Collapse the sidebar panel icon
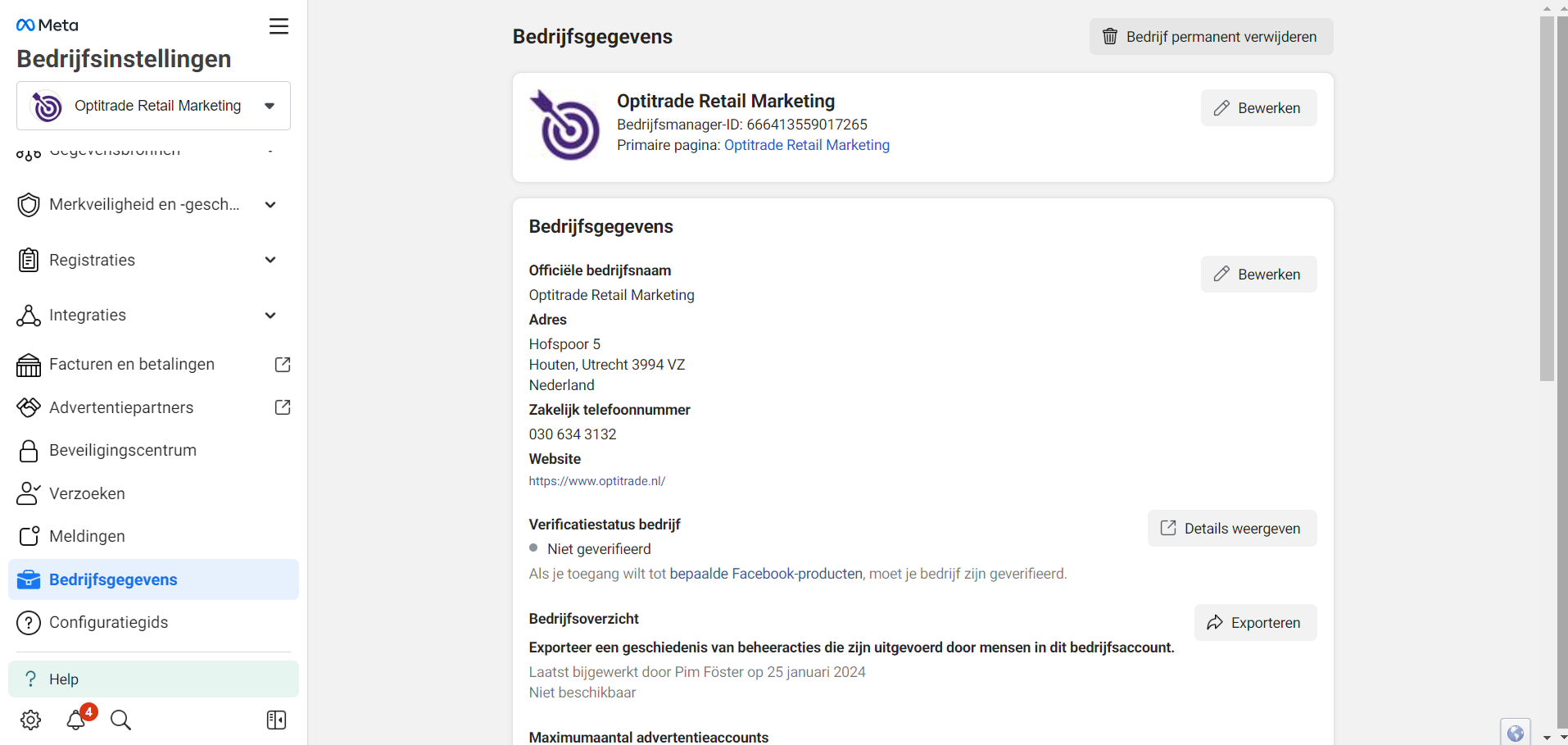The width and height of the screenshot is (1568, 745). (276, 720)
